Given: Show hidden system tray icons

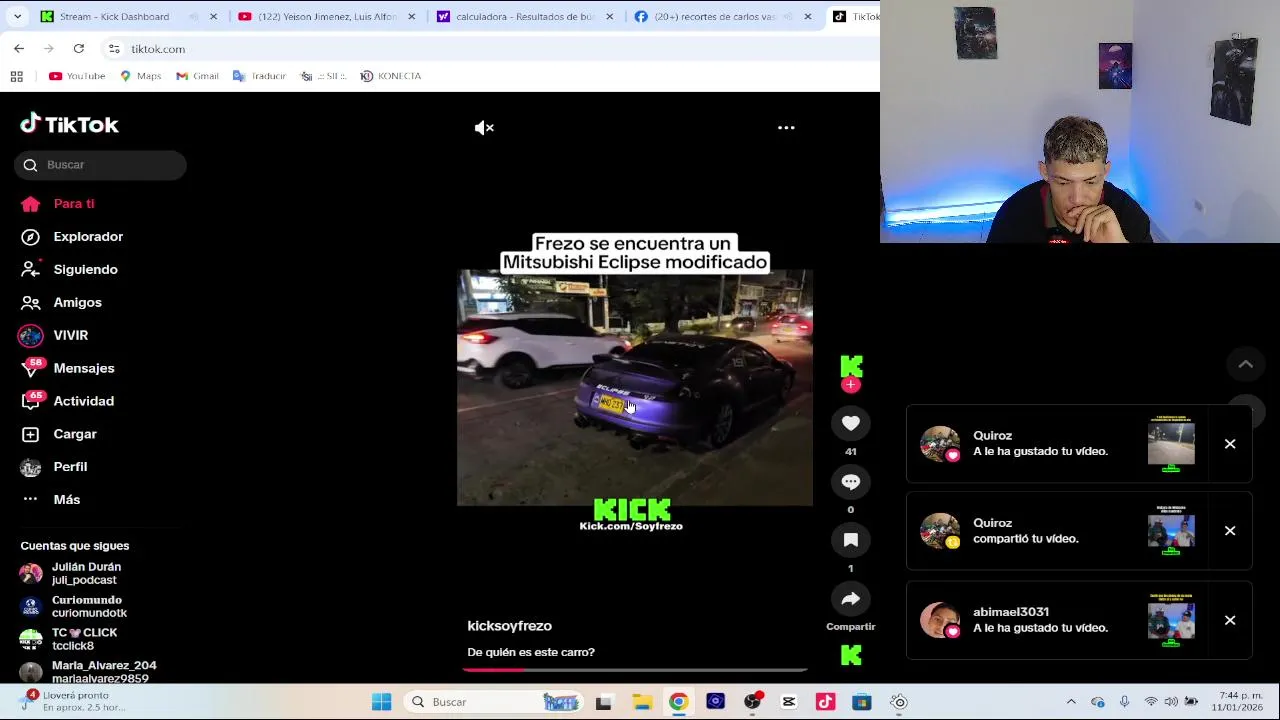Looking at the screenshot, I should click(x=1071, y=702).
